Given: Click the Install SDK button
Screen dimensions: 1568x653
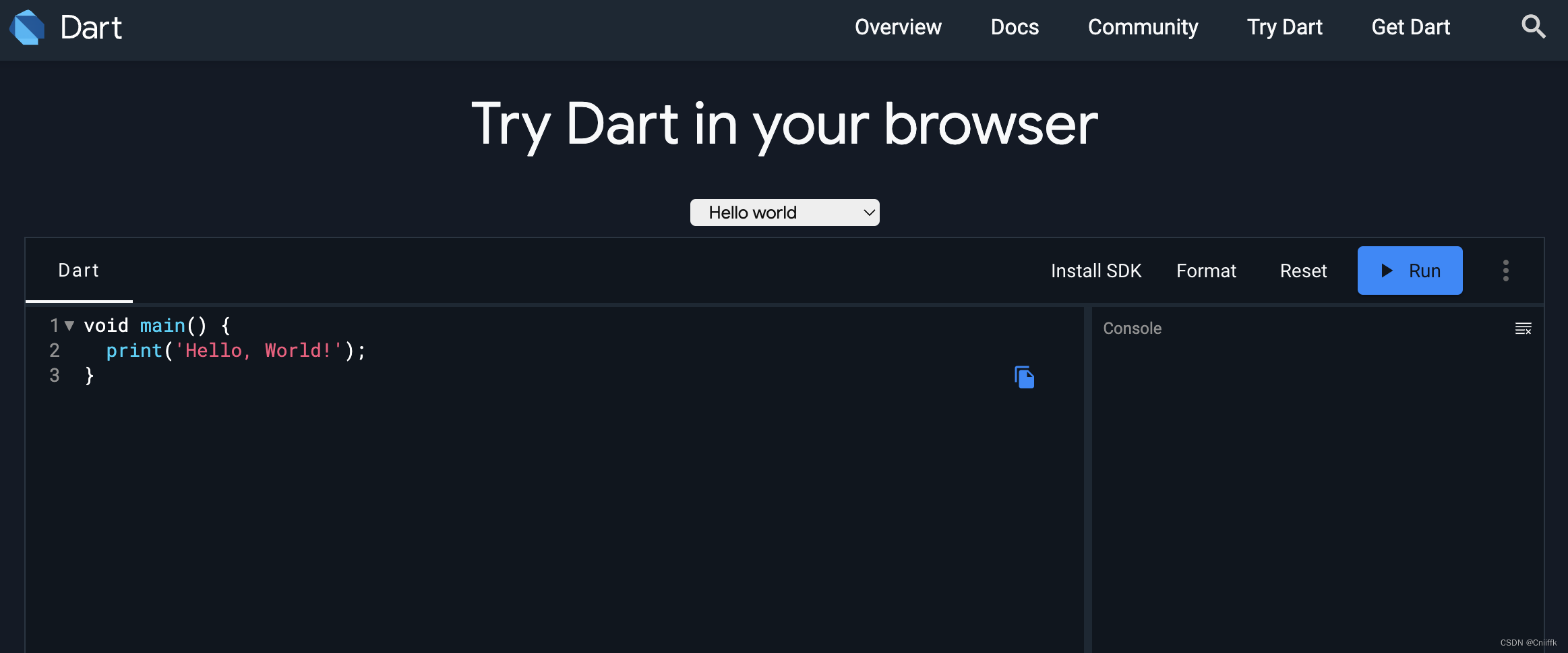Looking at the screenshot, I should [1096, 271].
